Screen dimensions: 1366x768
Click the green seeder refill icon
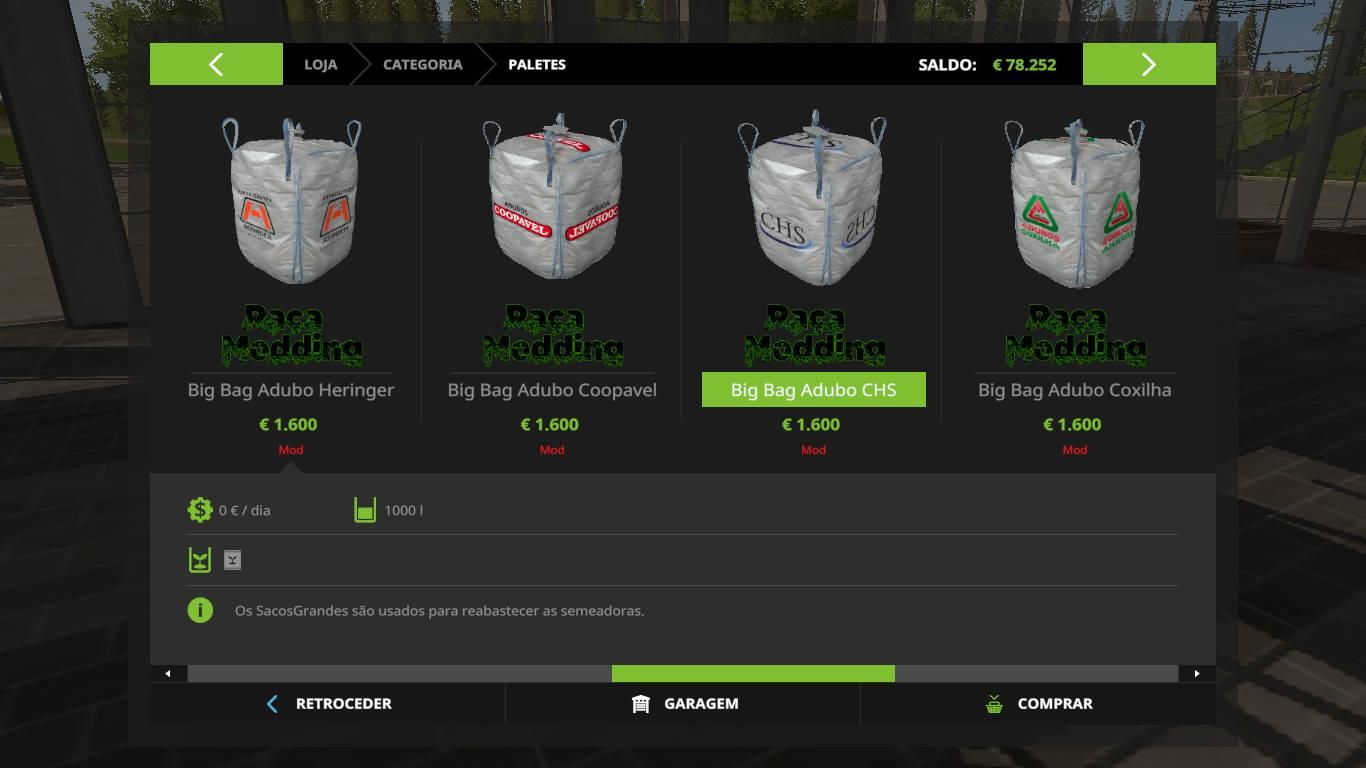click(200, 560)
